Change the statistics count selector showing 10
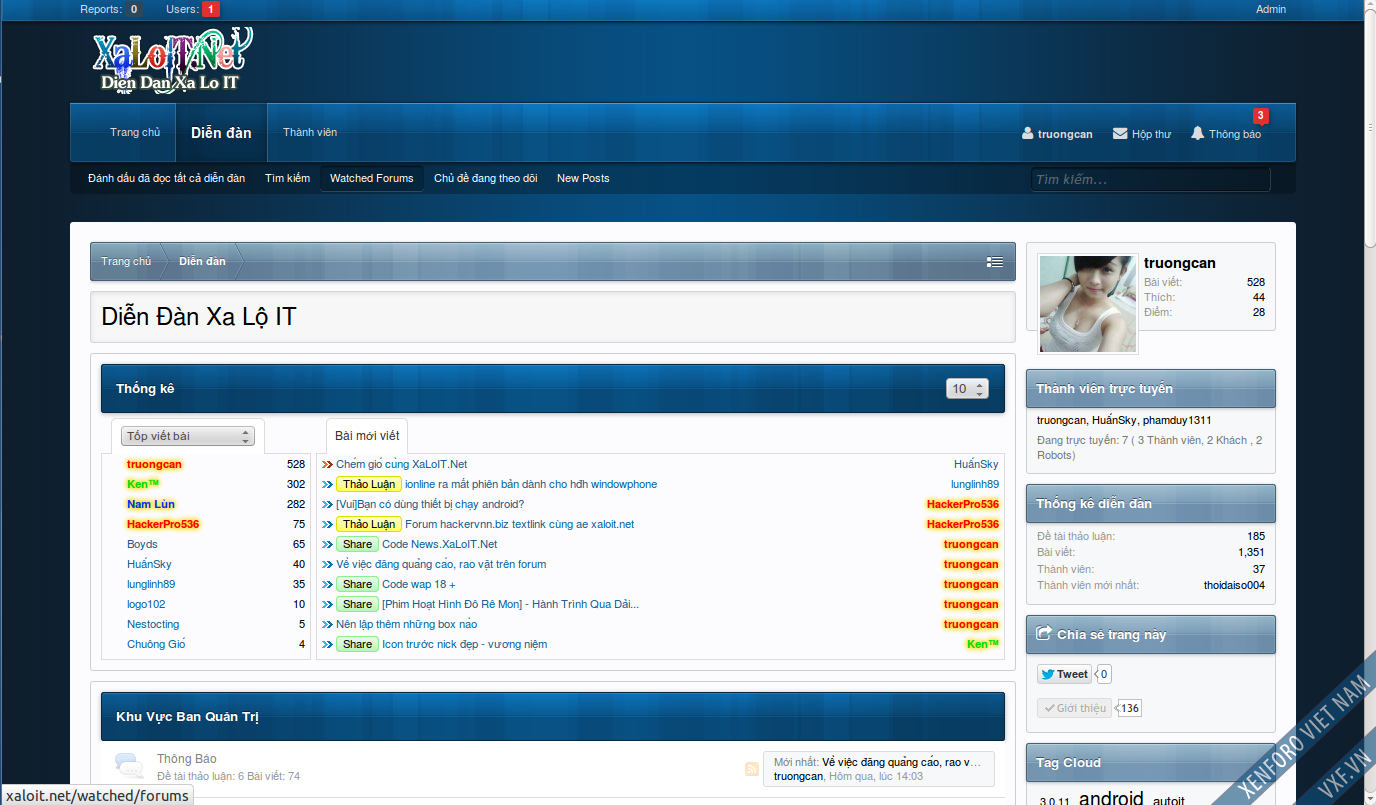Screen dimensions: 1376x805 click(967, 389)
